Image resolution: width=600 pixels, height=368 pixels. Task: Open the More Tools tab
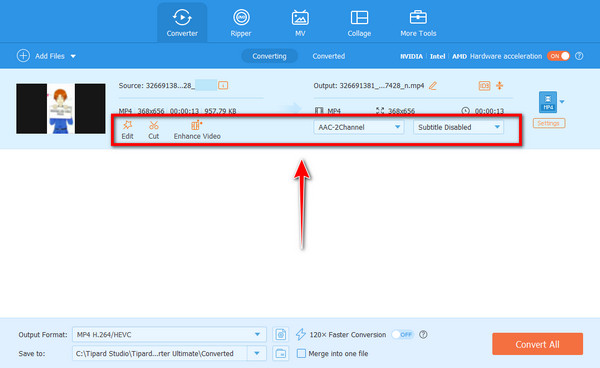418,23
